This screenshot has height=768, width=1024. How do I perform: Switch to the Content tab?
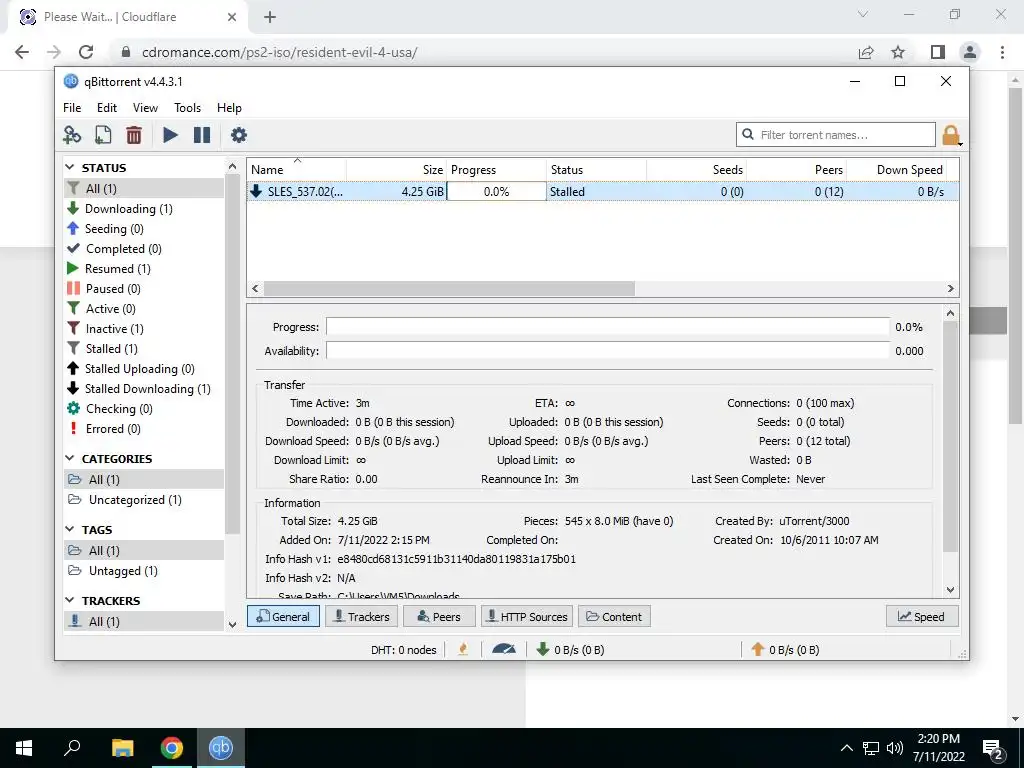[614, 616]
